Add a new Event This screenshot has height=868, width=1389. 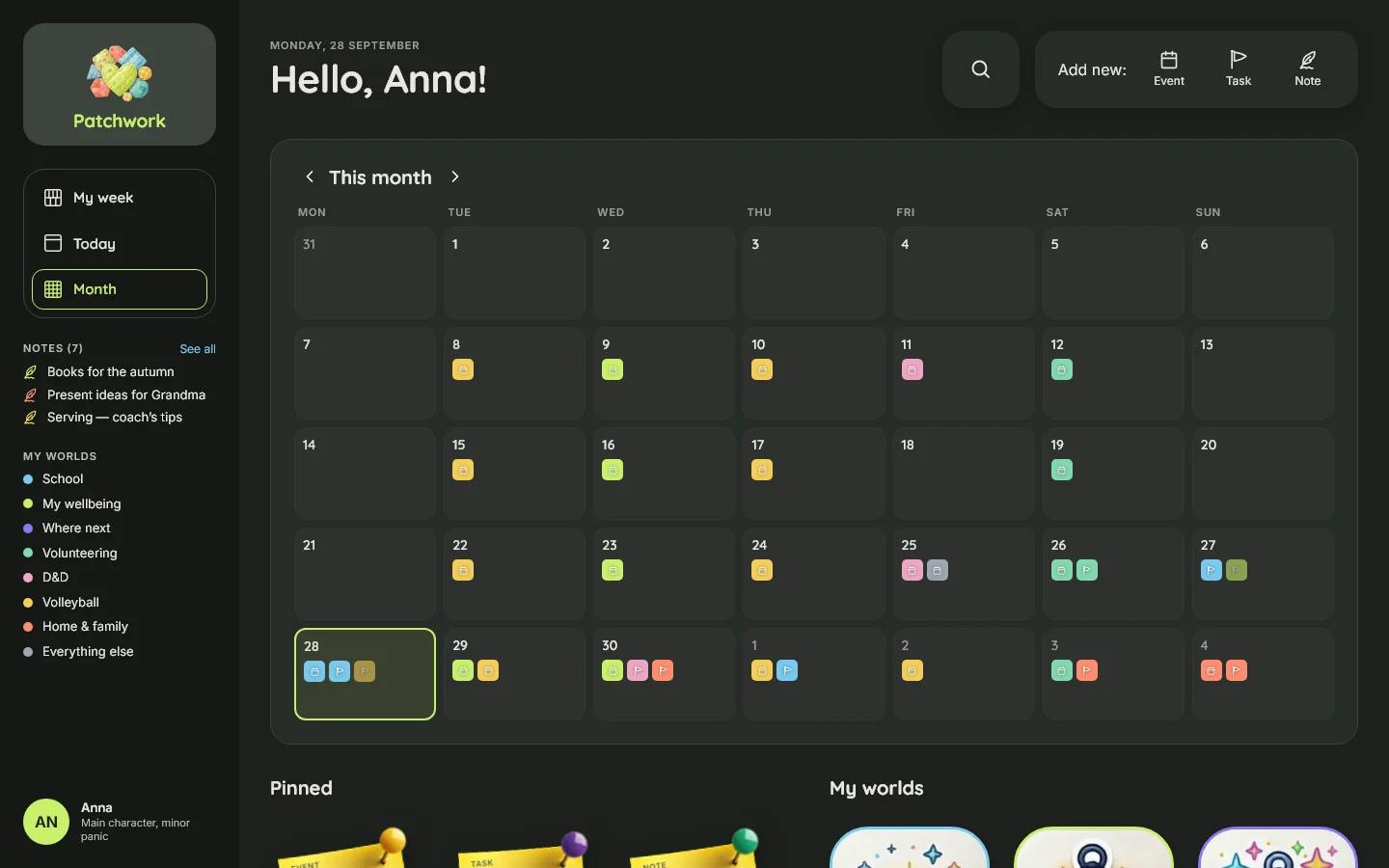(x=1169, y=69)
